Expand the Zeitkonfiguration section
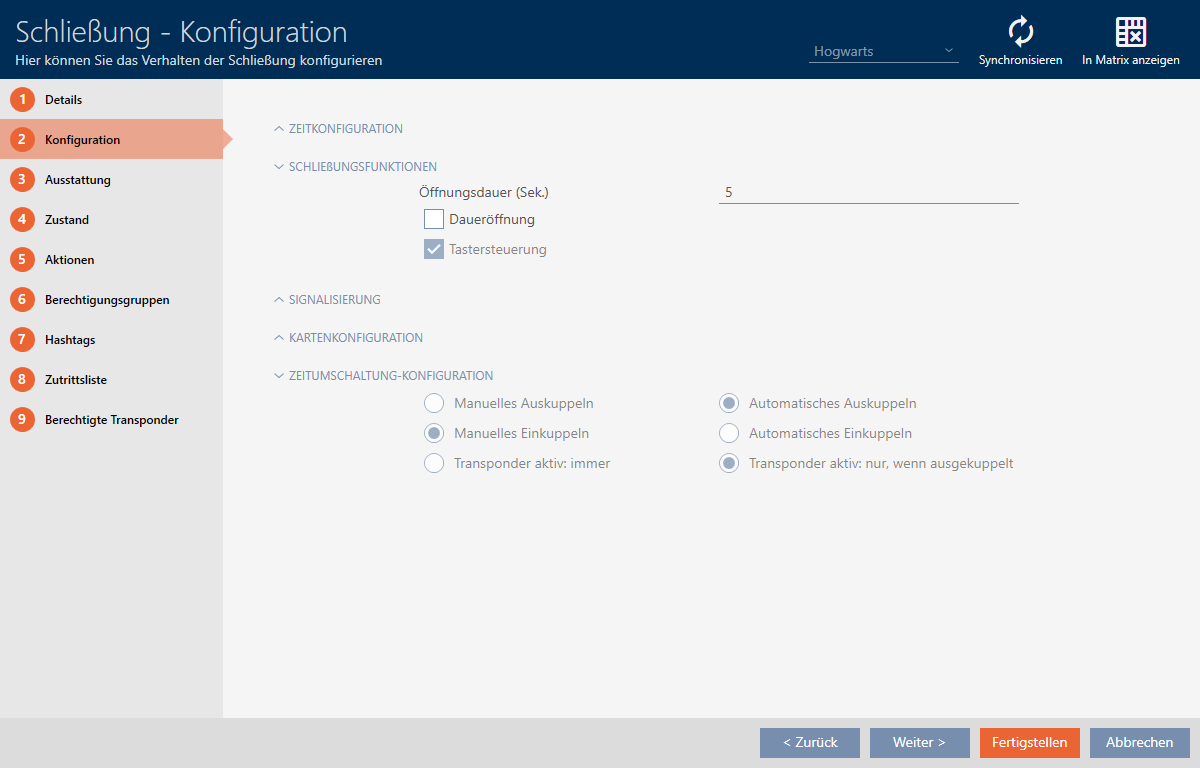This screenshot has height=768, width=1200. click(x=345, y=129)
